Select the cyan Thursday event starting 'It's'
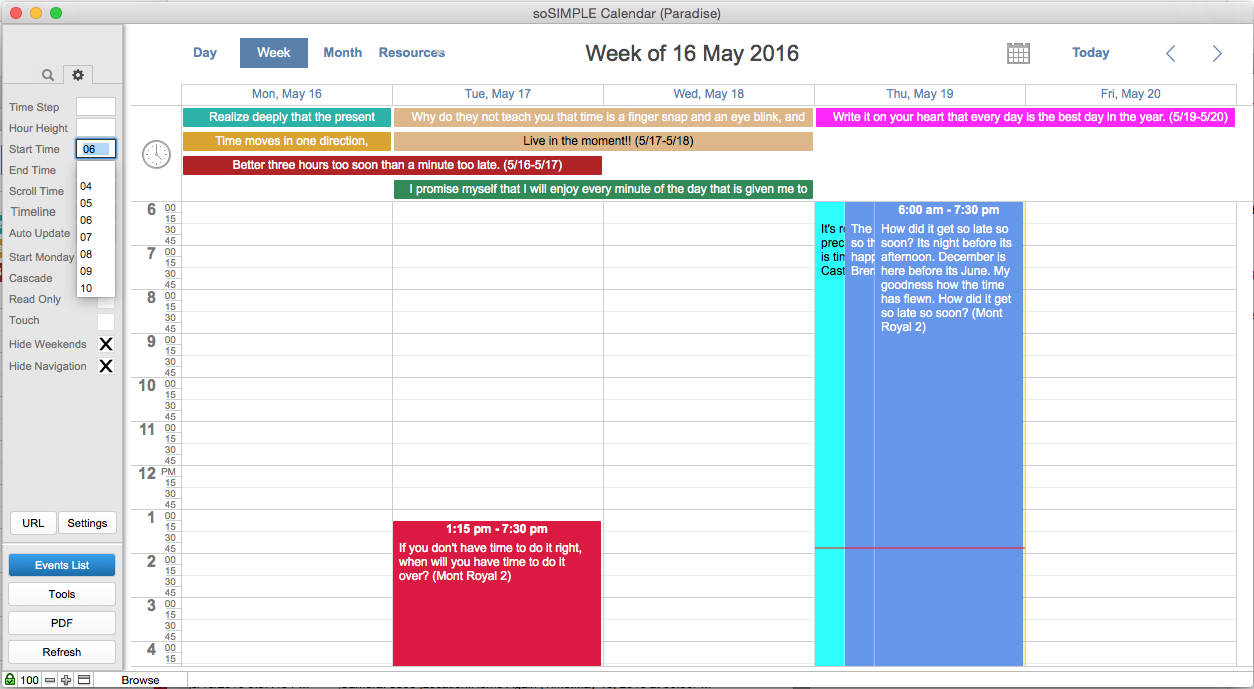1254x689 pixels. [x=830, y=434]
